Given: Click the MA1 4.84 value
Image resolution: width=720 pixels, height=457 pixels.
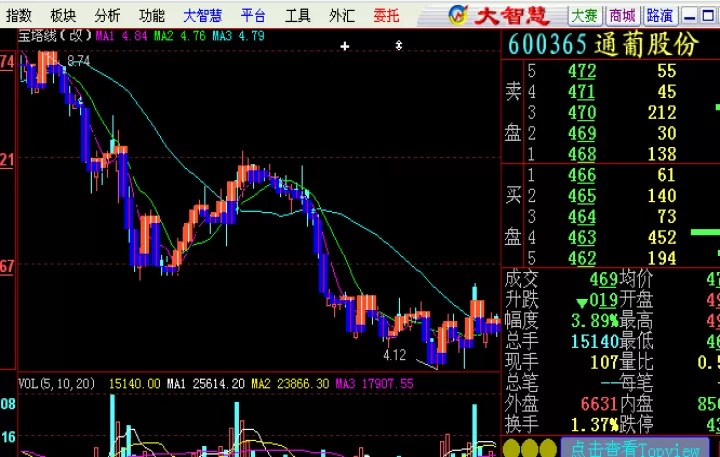Looking at the screenshot, I should [x=121, y=36].
